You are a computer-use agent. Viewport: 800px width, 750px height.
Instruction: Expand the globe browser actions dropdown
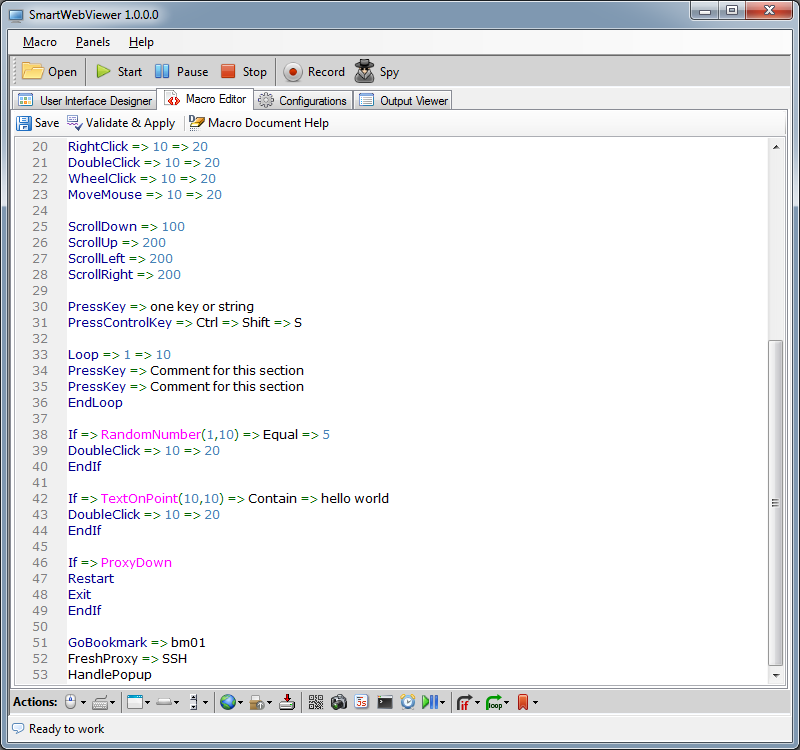click(240, 702)
